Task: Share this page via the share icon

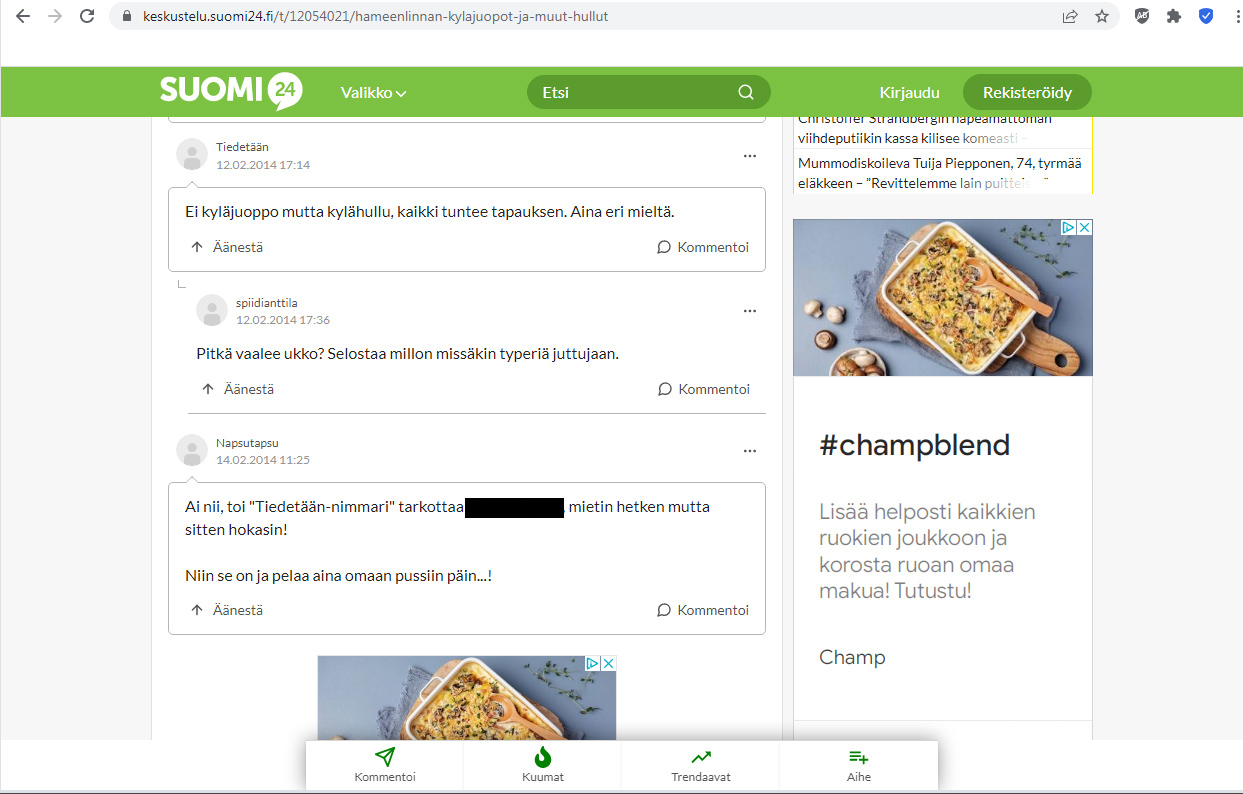Action: (1070, 16)
